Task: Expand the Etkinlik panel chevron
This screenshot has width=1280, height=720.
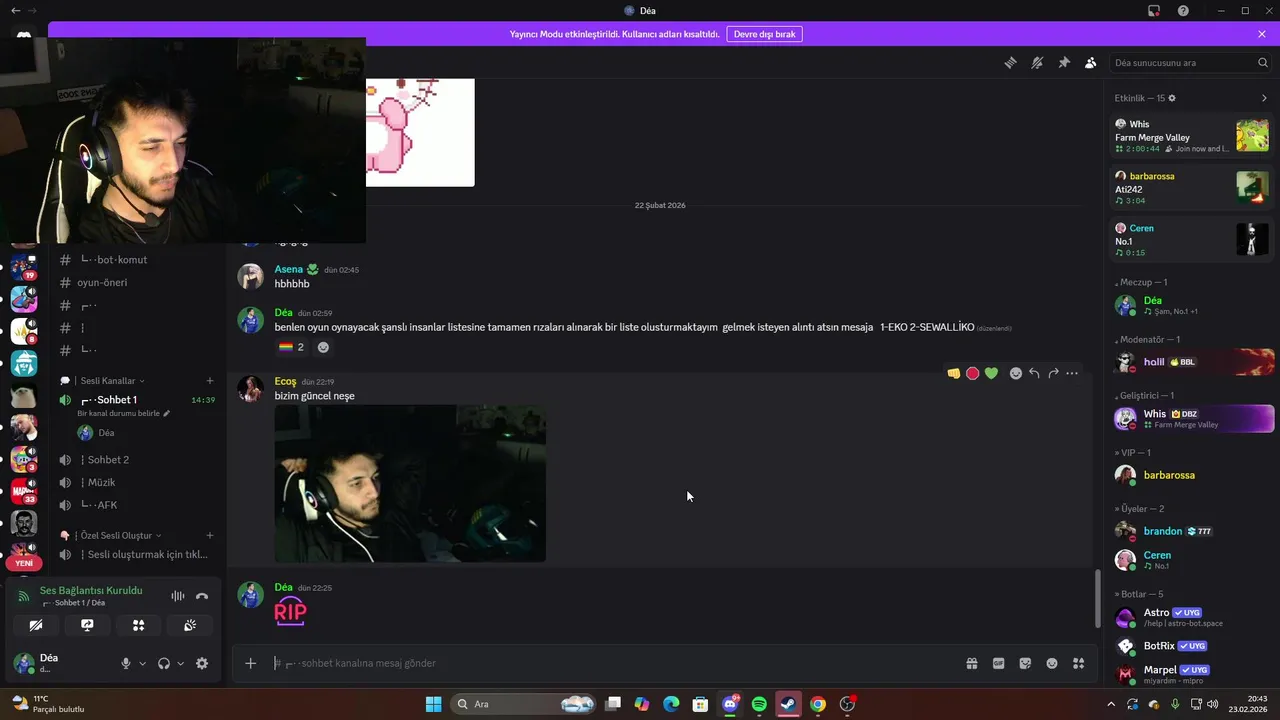Action: pos(1264,98)
